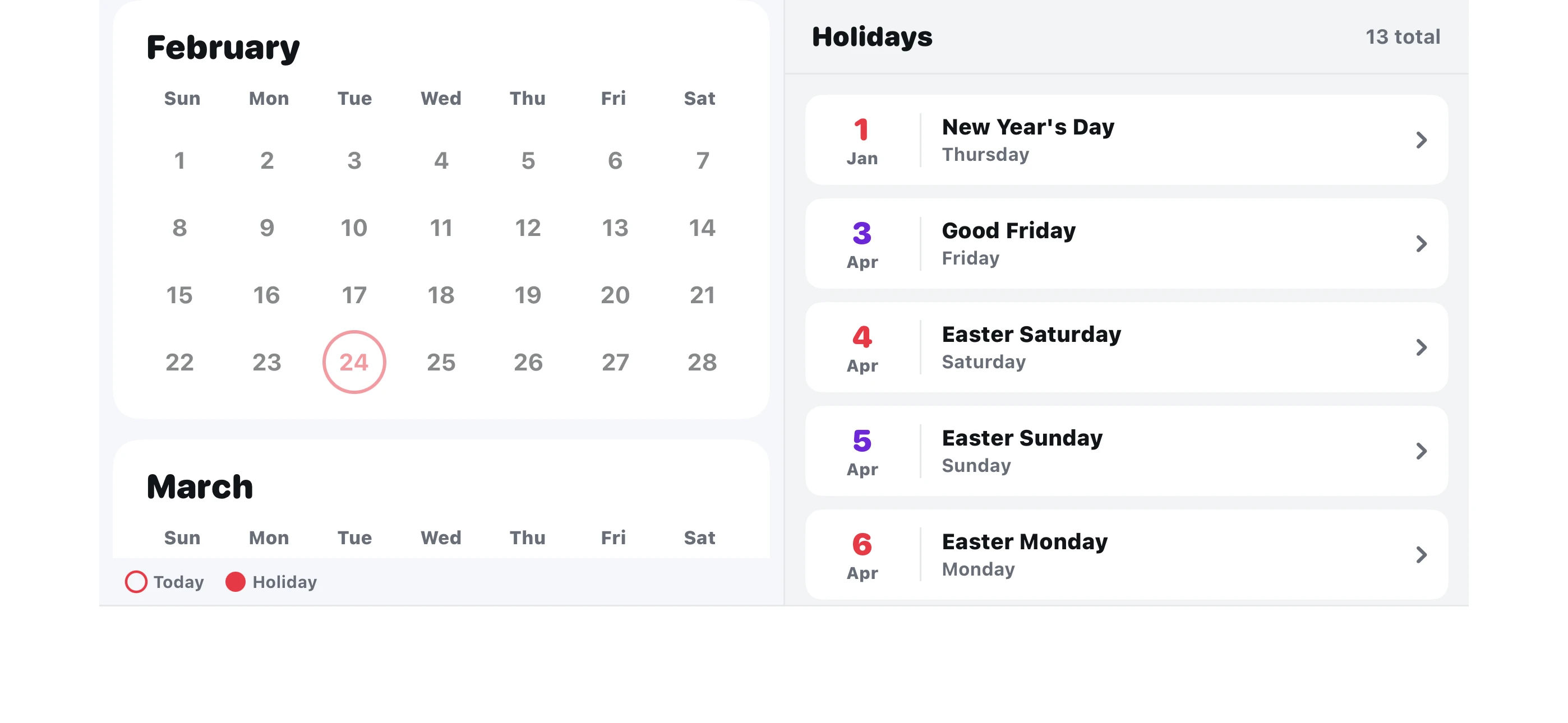Open Good Friday details arrow

1421,243
